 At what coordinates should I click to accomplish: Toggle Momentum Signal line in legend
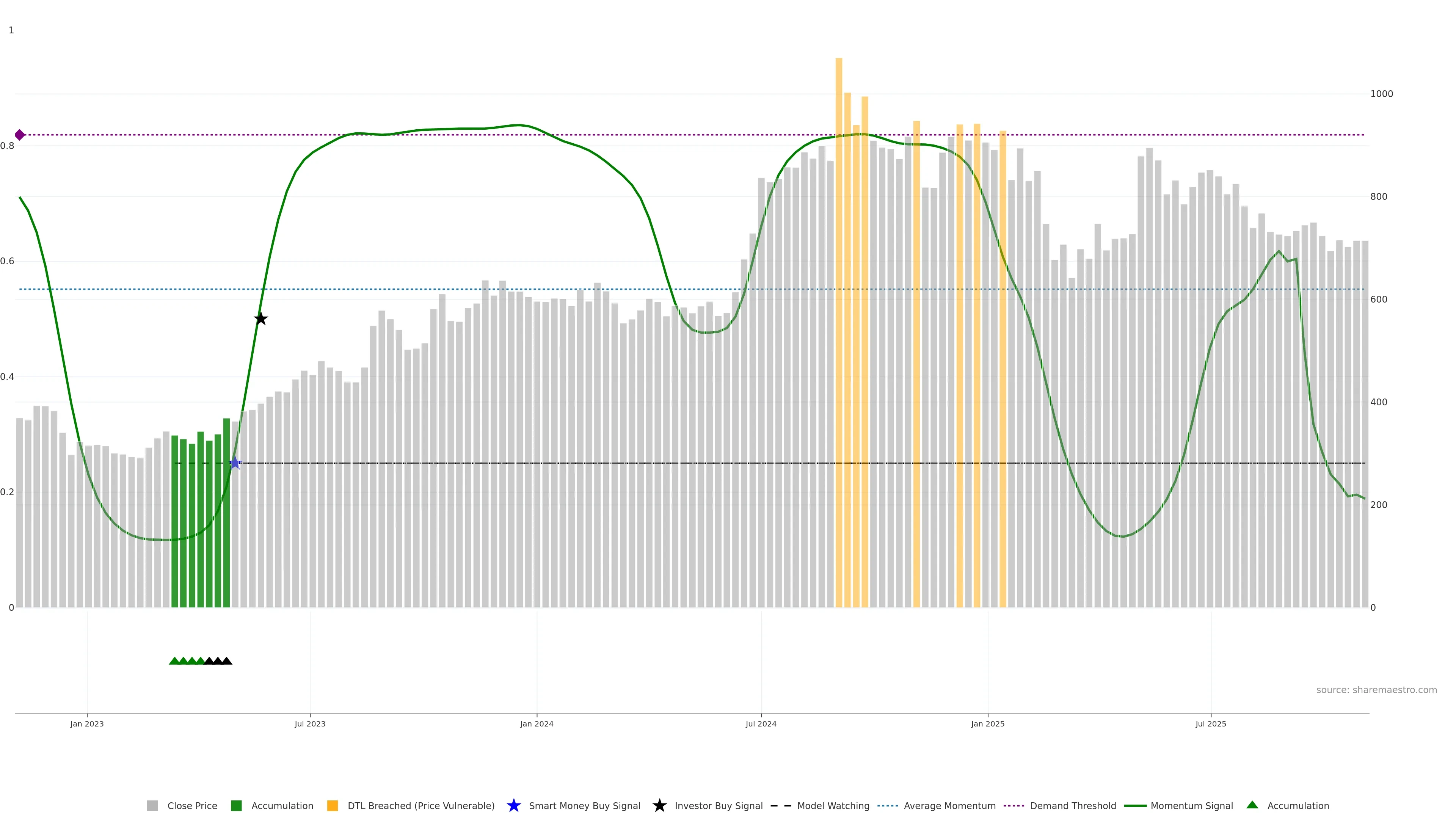1191,805
